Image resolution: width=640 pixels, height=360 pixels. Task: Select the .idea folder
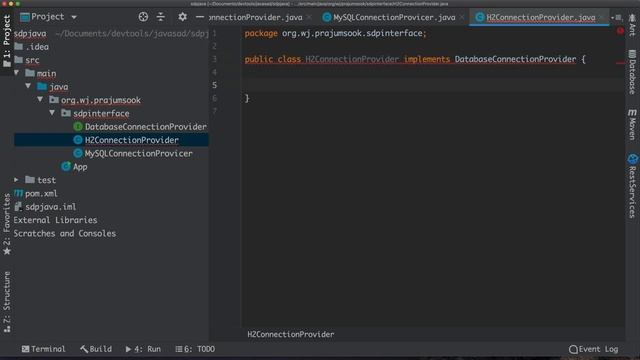32,47
